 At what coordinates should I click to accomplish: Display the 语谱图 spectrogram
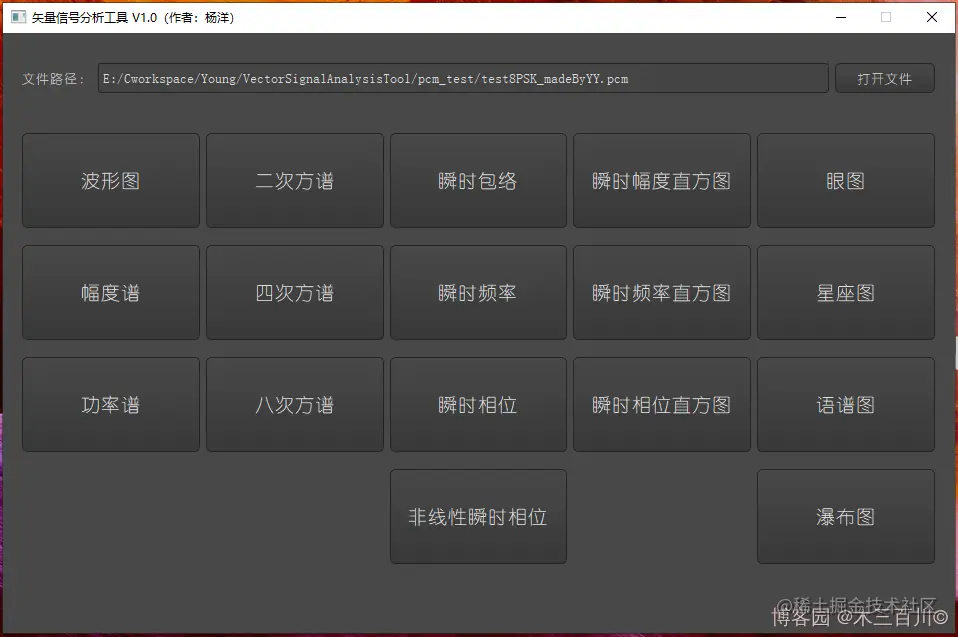(x=846, y=404)
